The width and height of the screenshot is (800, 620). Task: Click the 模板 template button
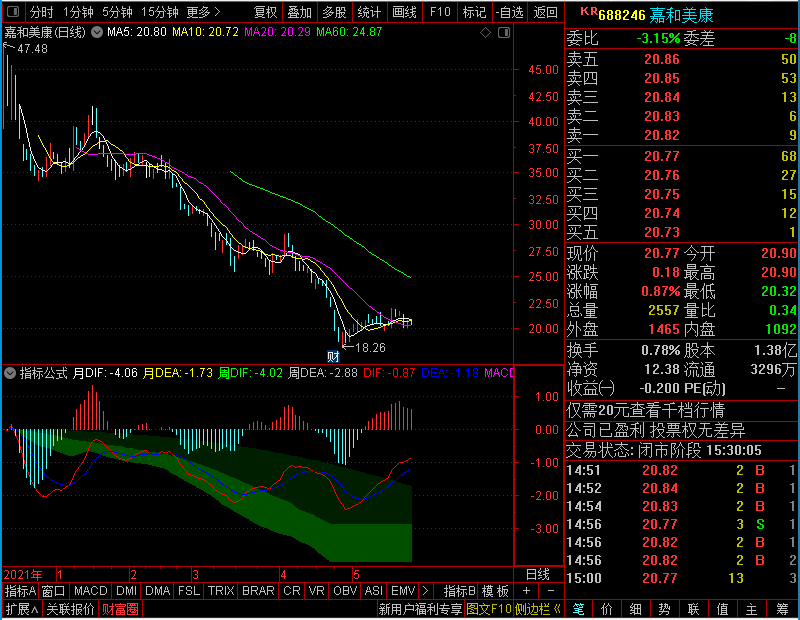495,591
